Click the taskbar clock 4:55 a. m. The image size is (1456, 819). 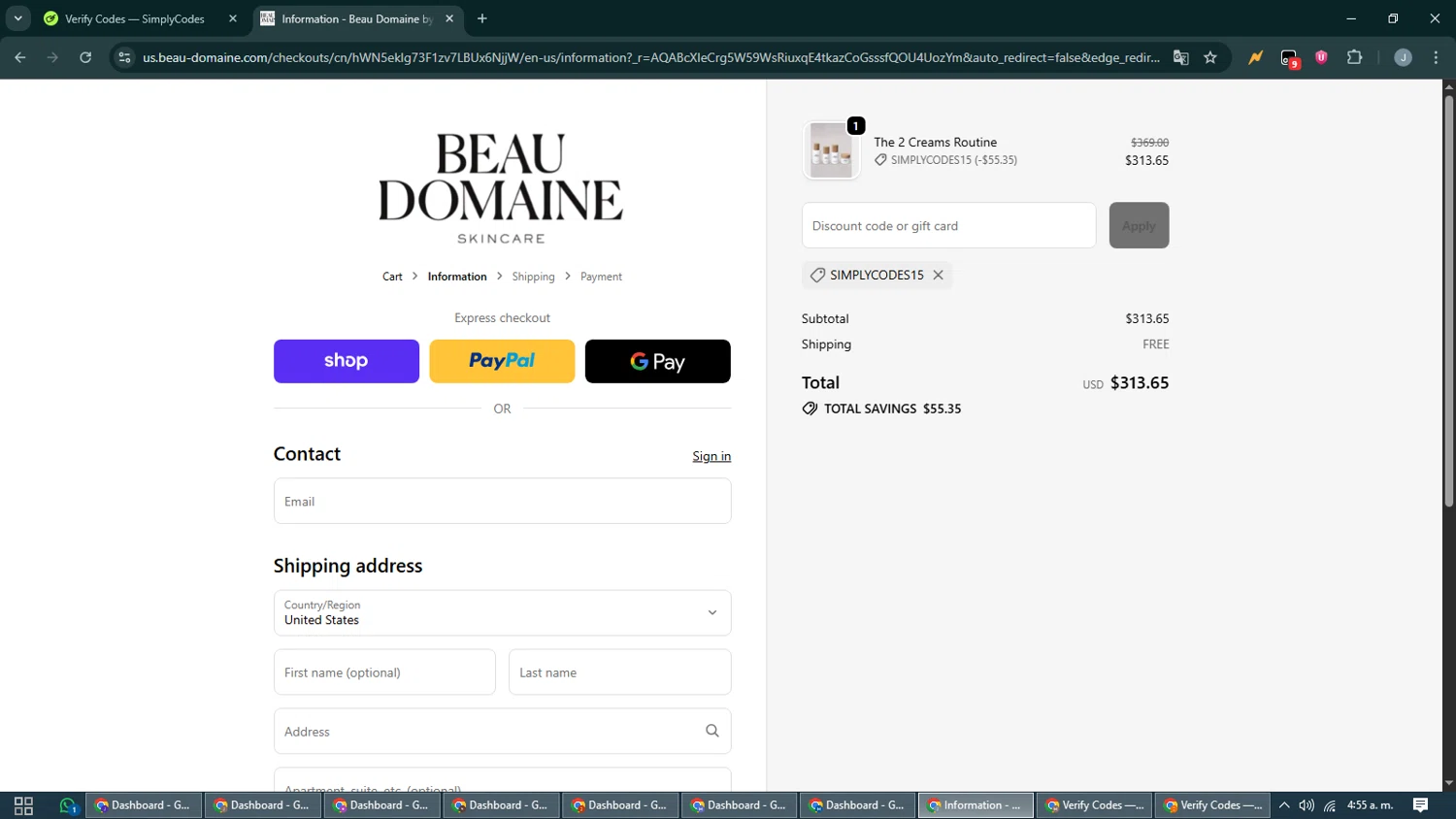(x=1371, y=805)
